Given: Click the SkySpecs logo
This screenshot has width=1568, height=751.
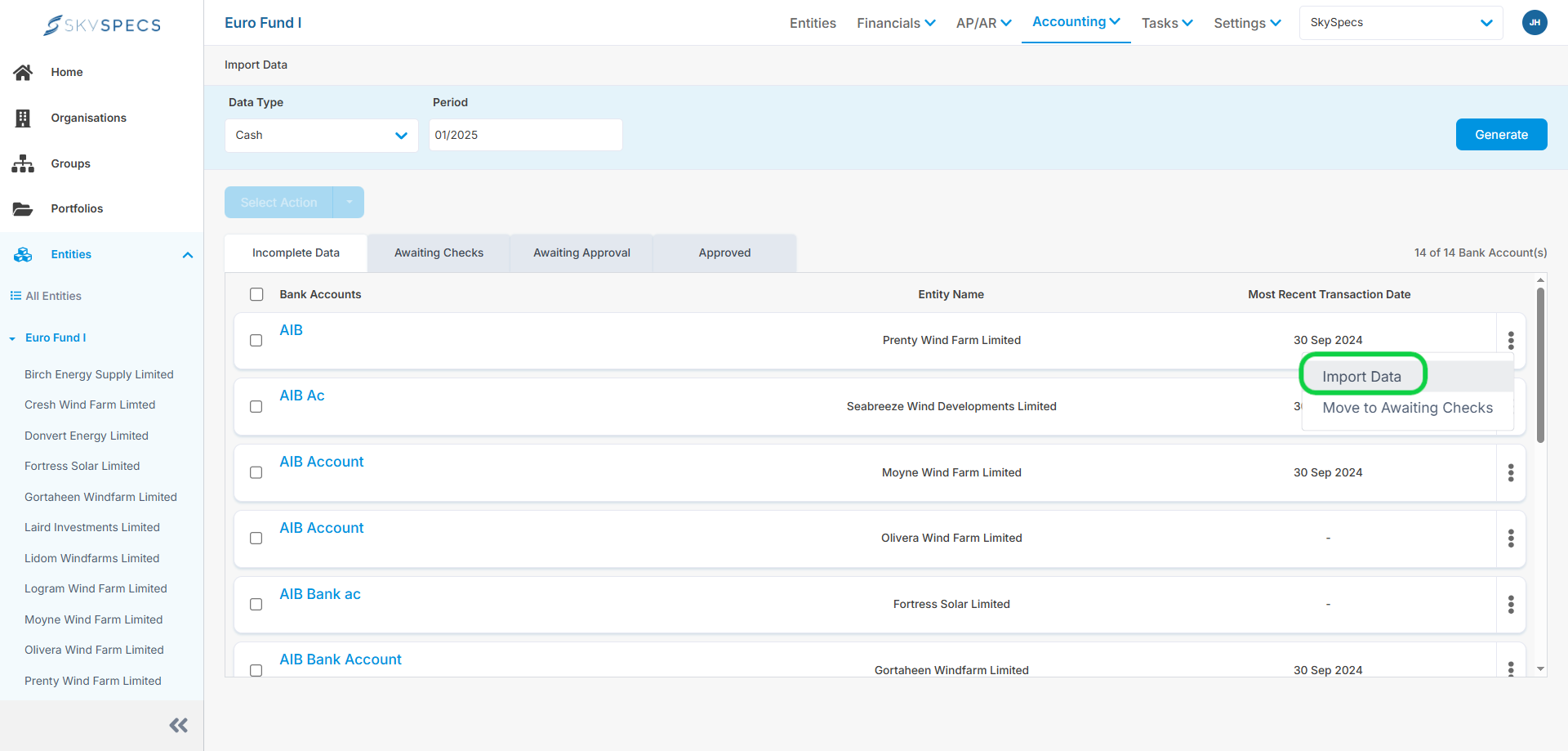Looking at the screenshot, I should tap(102, 25).
